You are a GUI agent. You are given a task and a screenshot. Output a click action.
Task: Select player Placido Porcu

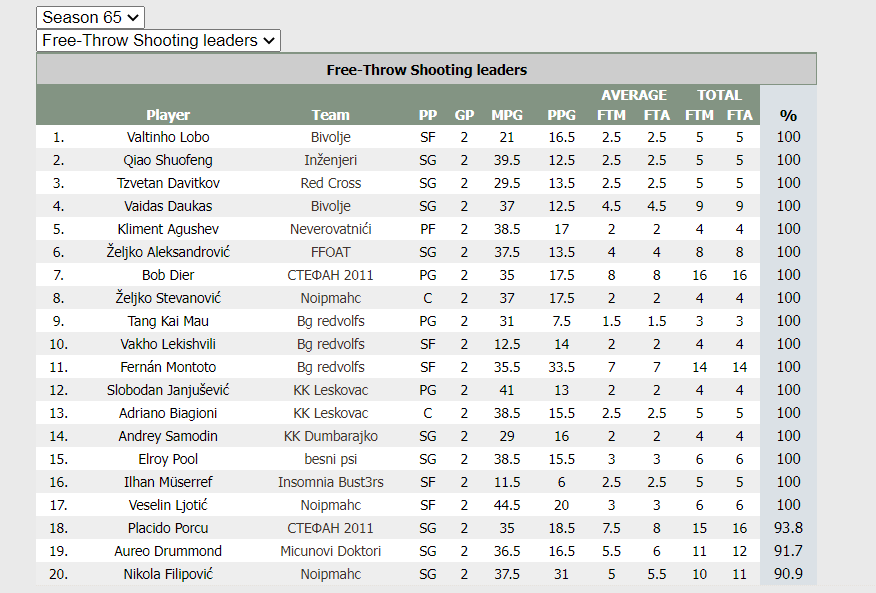pyautogui.click(x=168, y=528)
